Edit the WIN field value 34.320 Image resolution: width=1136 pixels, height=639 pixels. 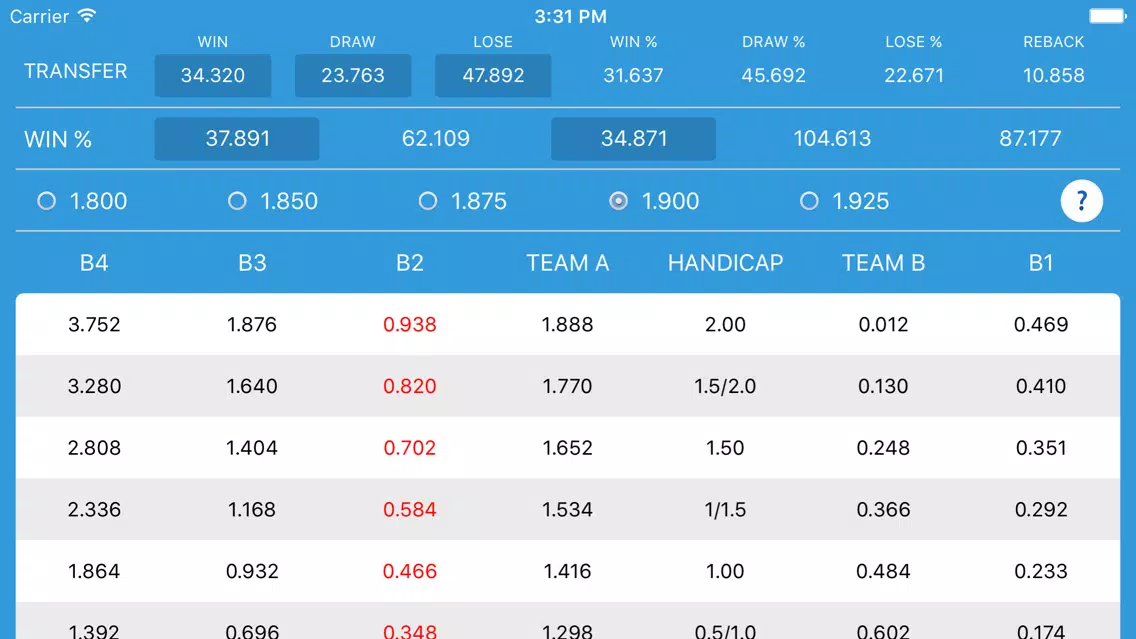tap(213, 75)
